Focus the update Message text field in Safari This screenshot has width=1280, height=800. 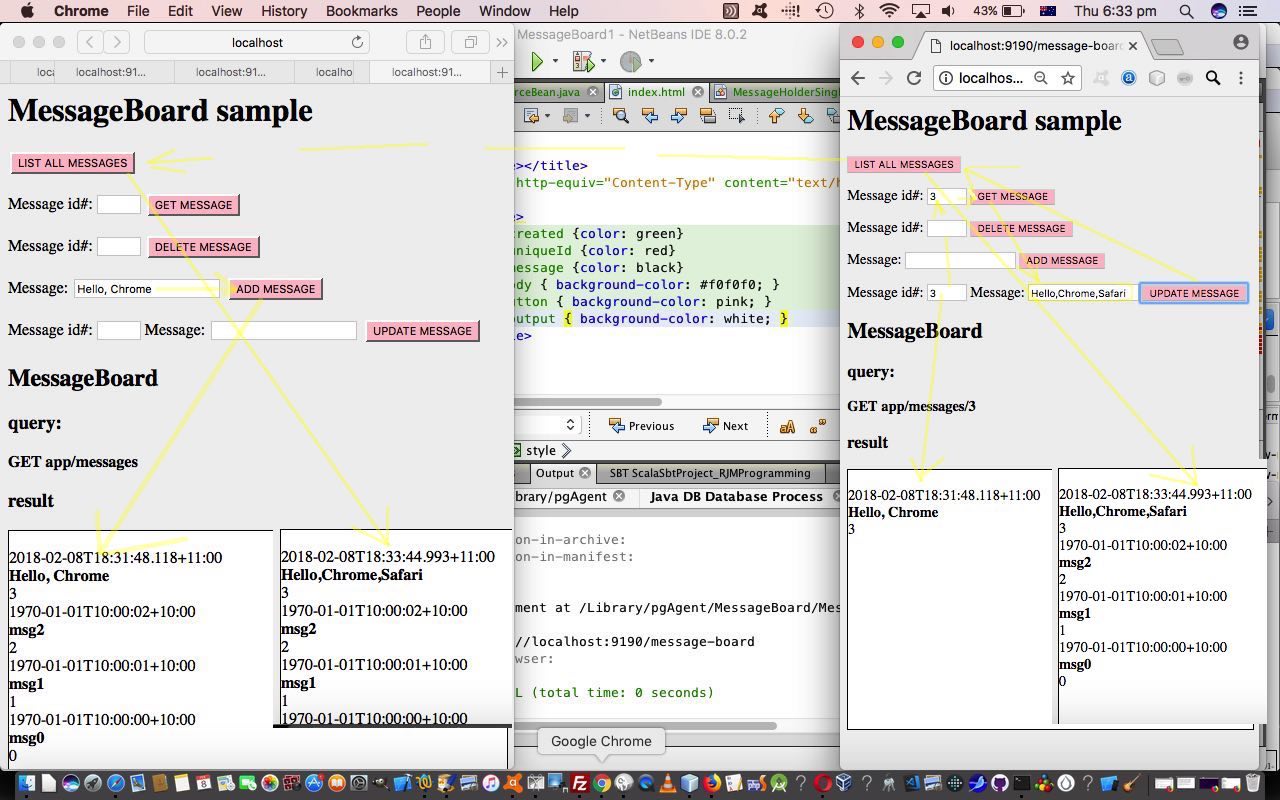pos(284,330)
